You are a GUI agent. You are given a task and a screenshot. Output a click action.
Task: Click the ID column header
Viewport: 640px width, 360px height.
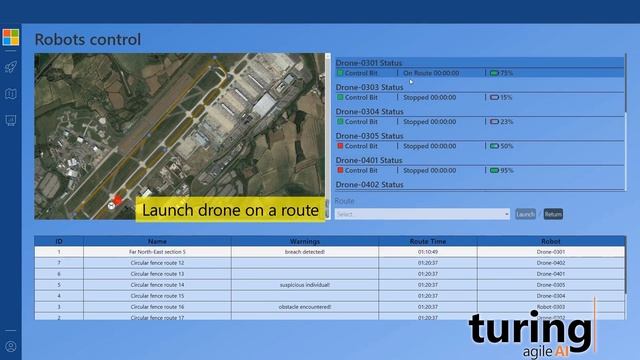[59, 241]
